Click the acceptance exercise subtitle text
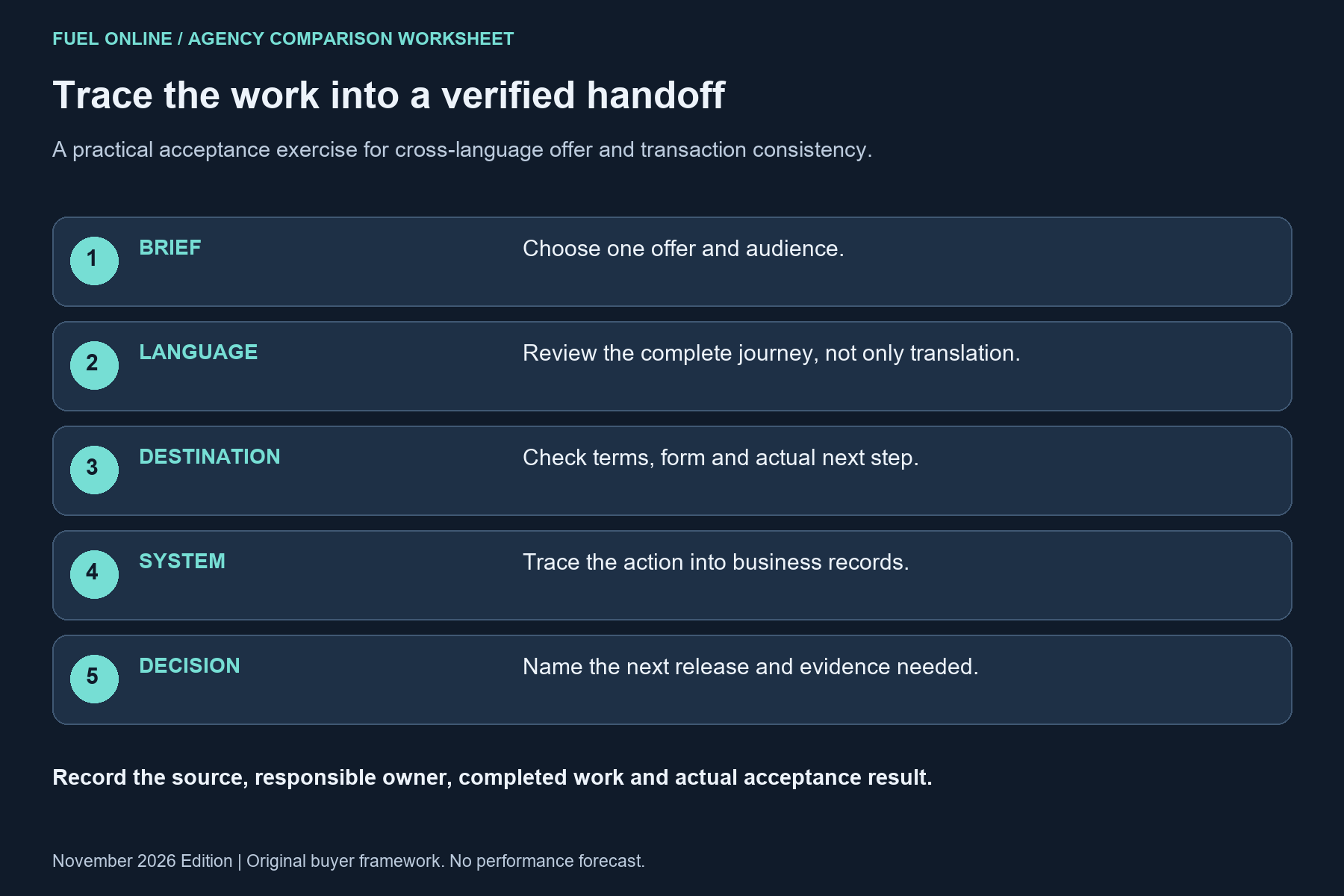 [x=462, y=150]
